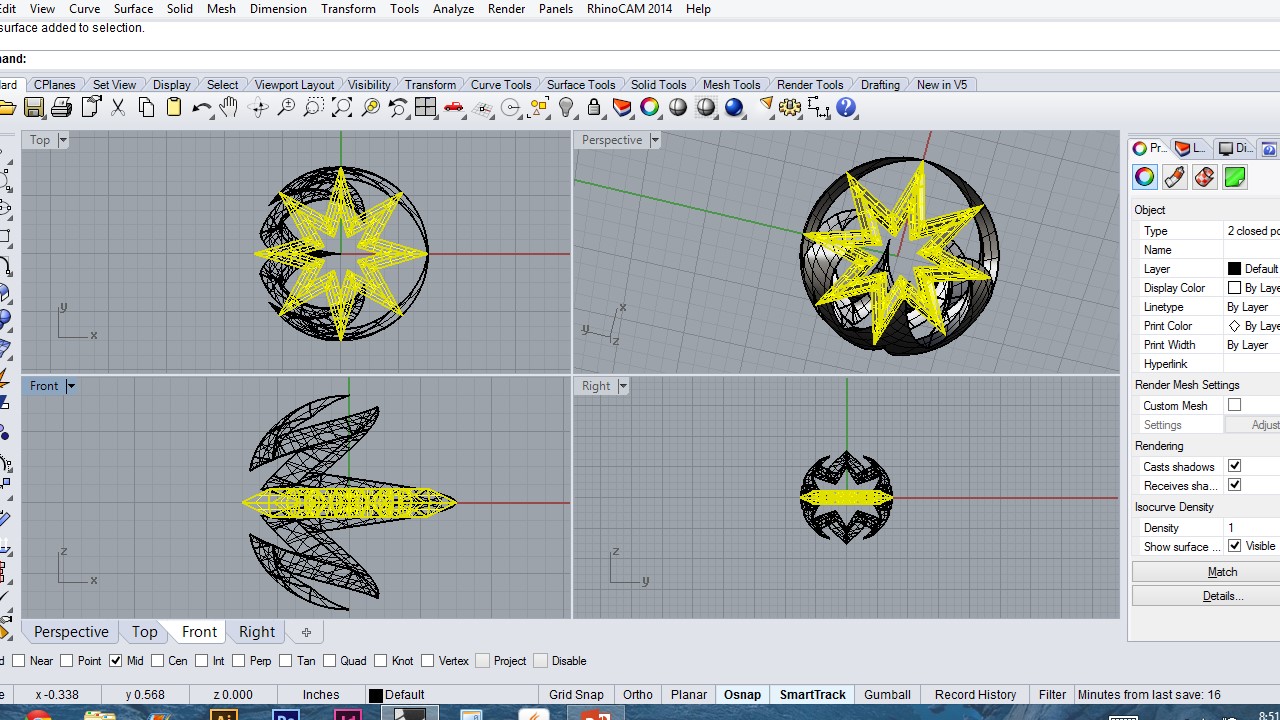
Task: Select the green Decals icon in Properties
Action: click(1235, 177)
